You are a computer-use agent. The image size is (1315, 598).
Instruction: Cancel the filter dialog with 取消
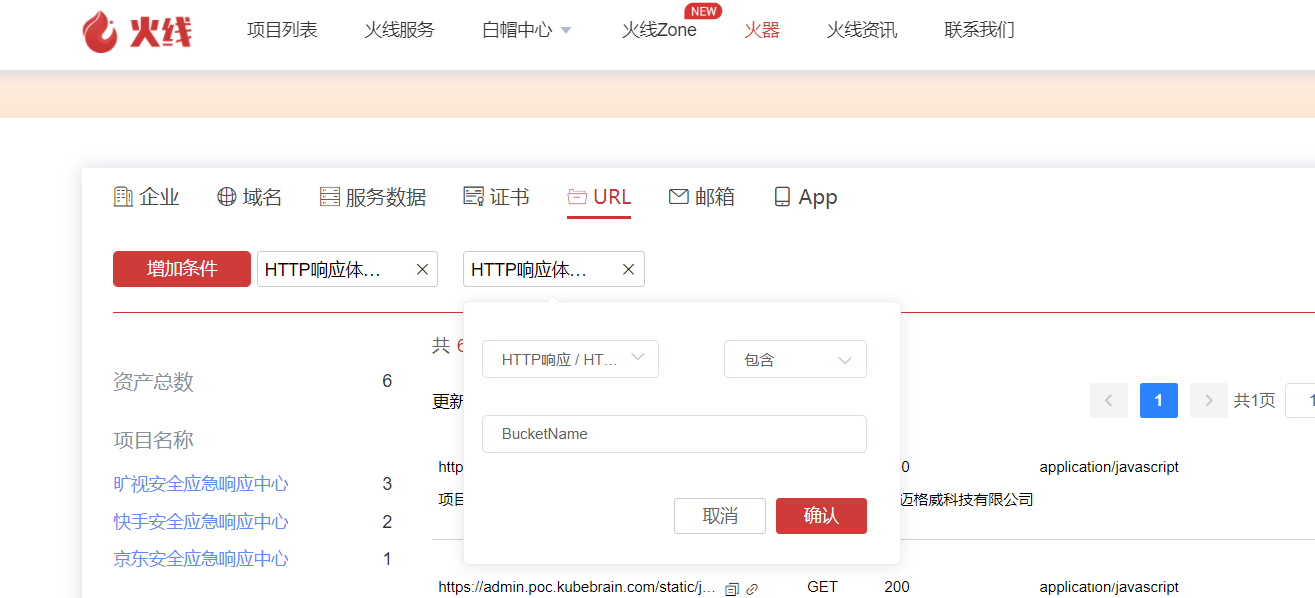[720, 516]
